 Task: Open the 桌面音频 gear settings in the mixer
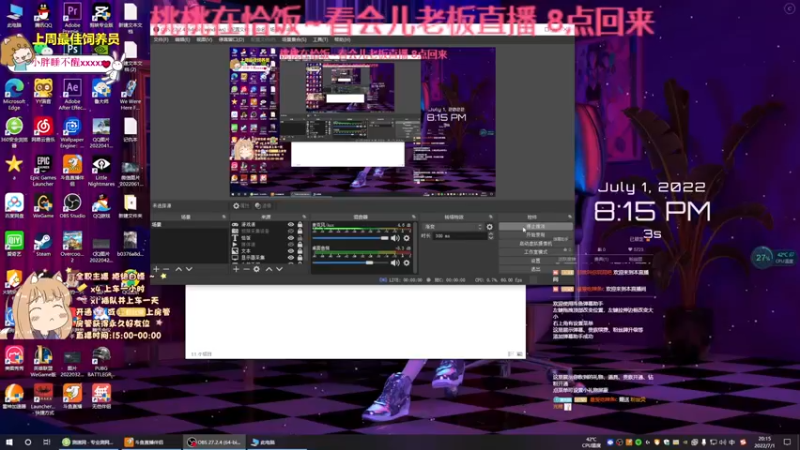tap(407, 263)
